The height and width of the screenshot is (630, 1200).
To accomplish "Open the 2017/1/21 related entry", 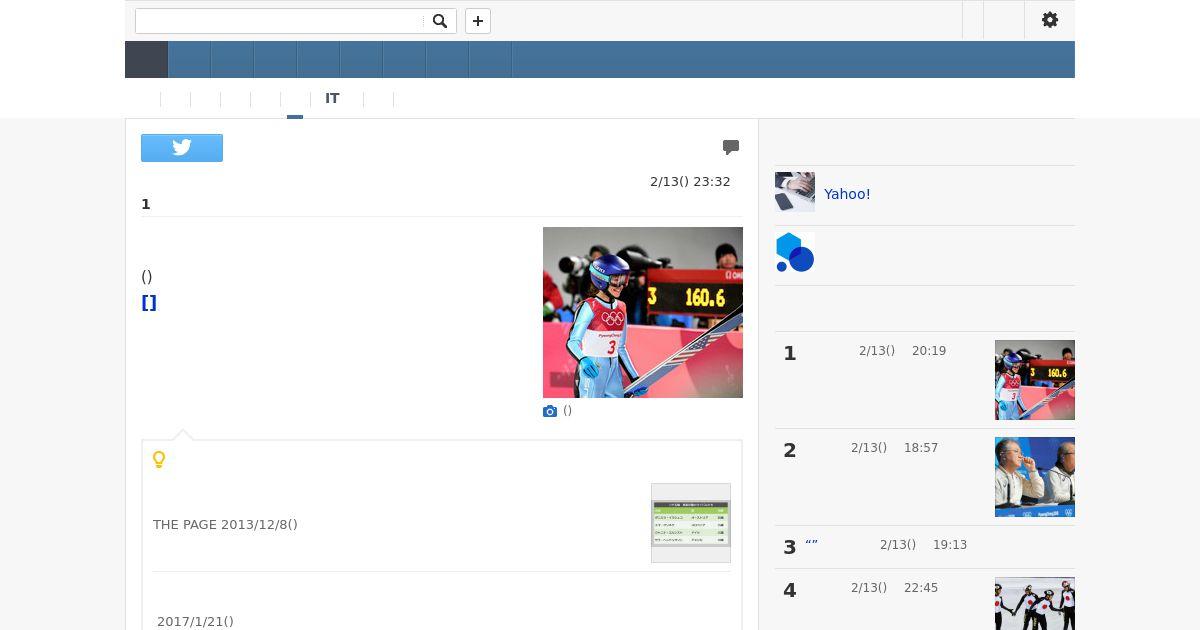I will (195, 622).
